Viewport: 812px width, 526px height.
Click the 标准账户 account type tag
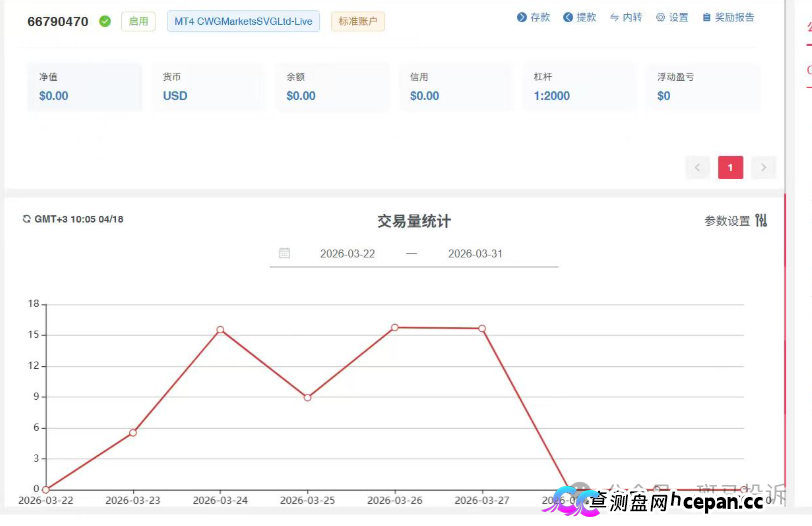tap(358, 21)
